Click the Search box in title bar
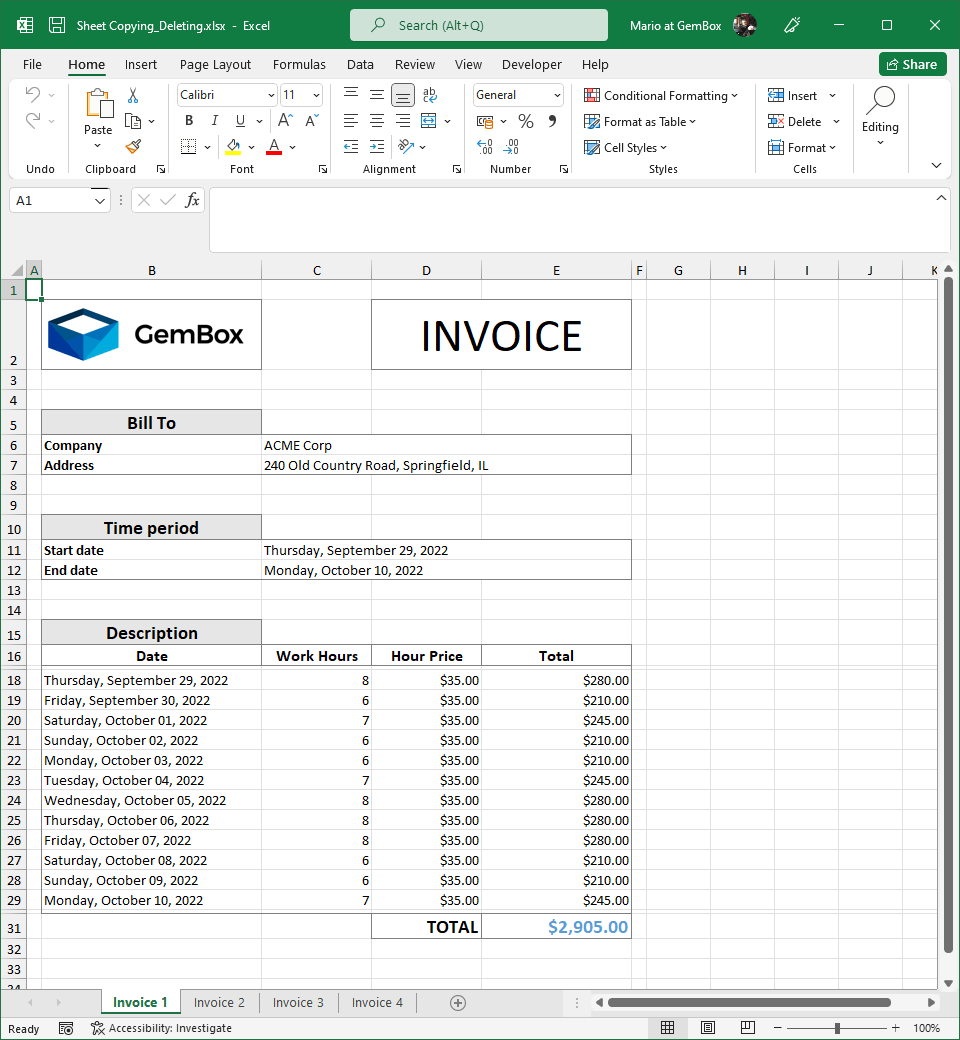Viewport: 960px width, 1040px height. point(479,25)
